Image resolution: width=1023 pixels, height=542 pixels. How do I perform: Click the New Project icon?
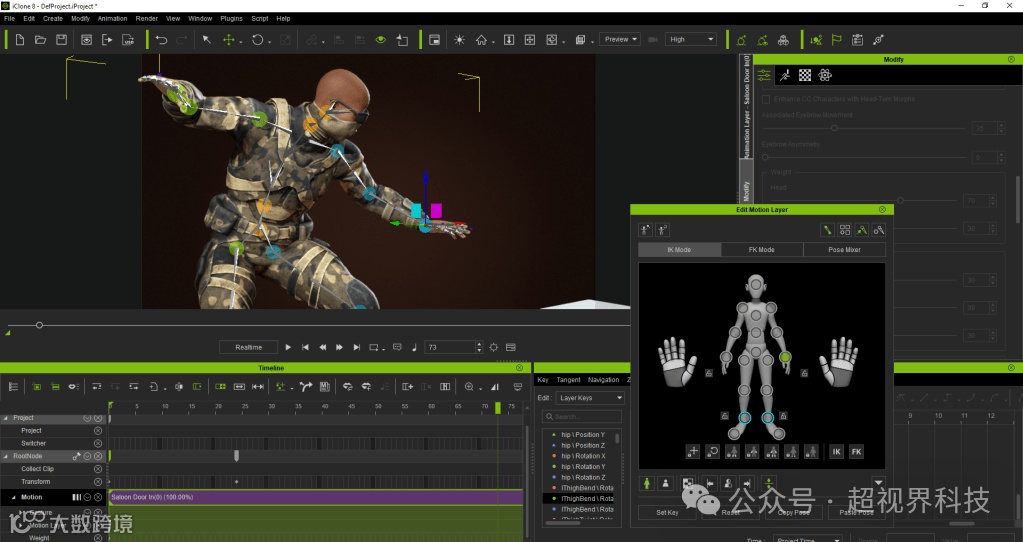tap(19, 40)
